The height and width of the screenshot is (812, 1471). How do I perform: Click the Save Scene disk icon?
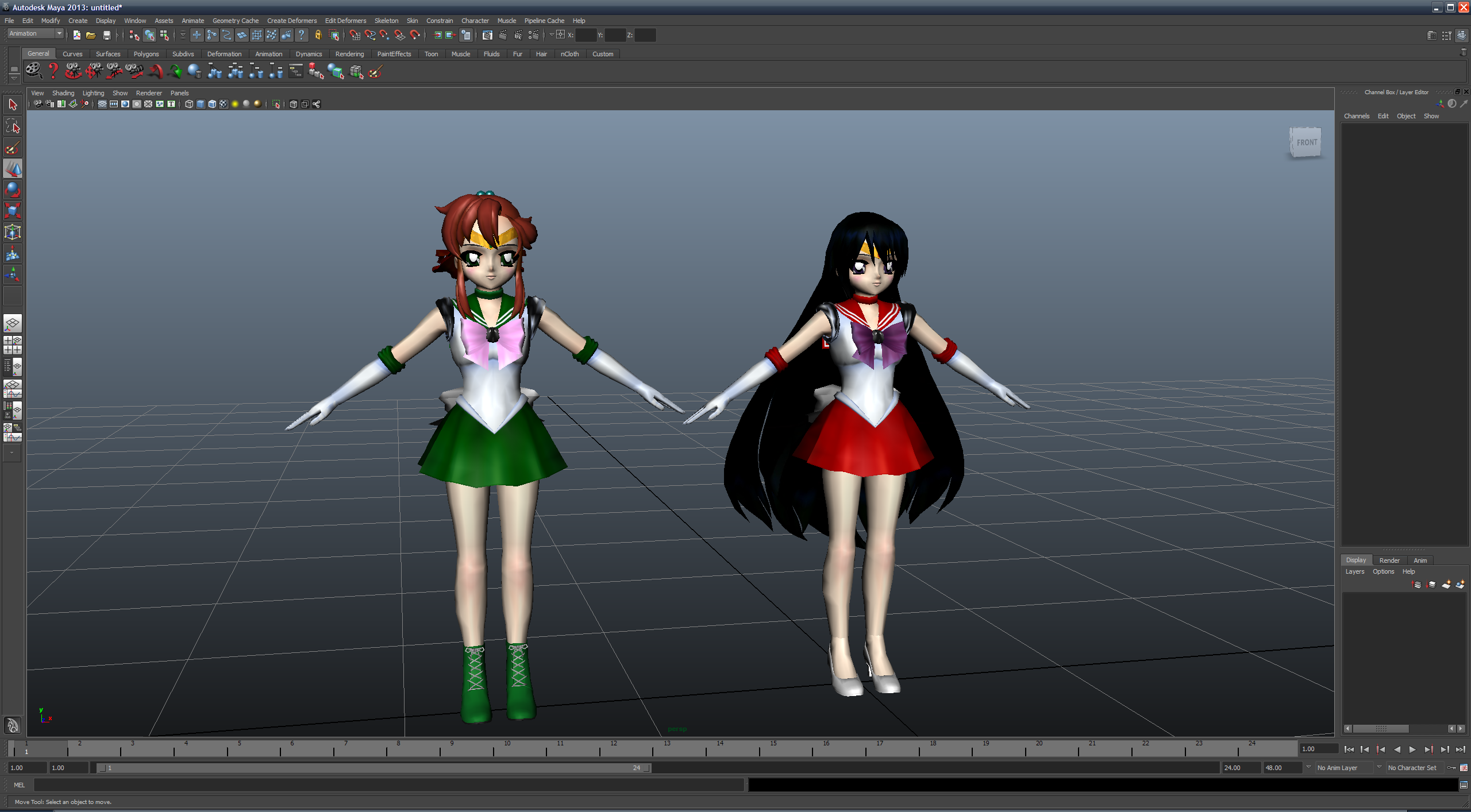(106, 35)
